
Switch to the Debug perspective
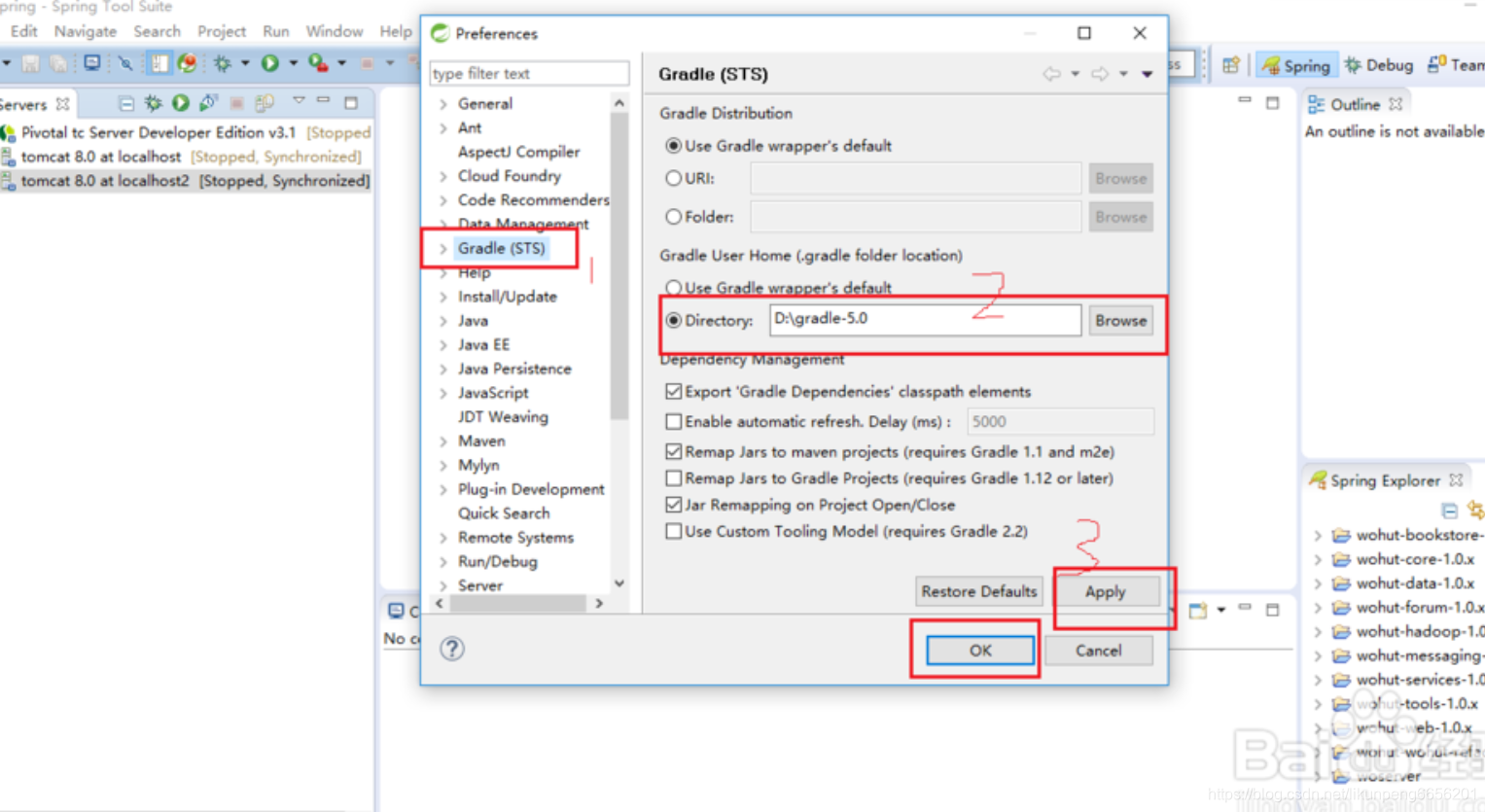click(x=1379, y=65)
